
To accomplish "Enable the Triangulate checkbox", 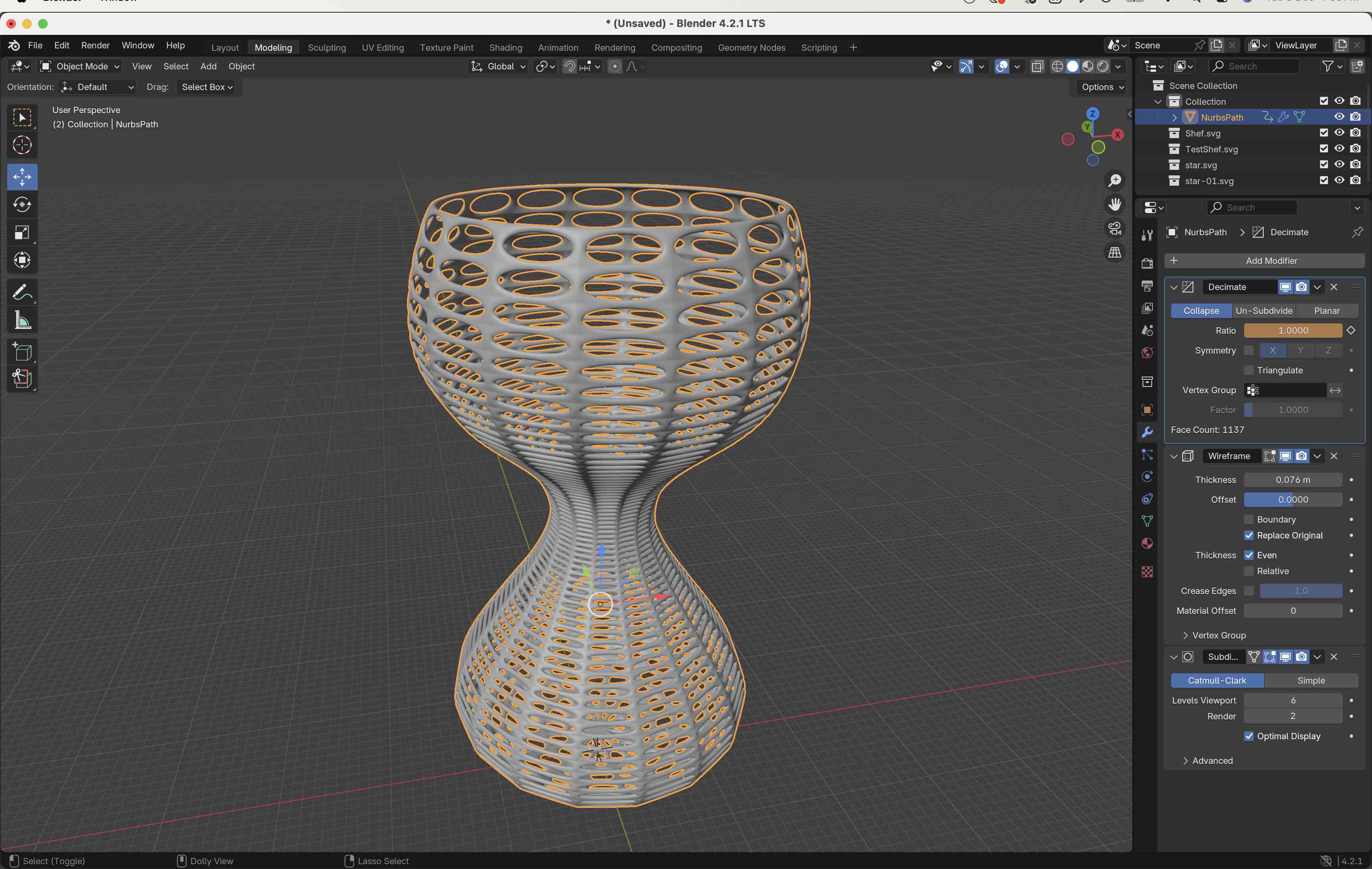I will [x=1249, y=370].
